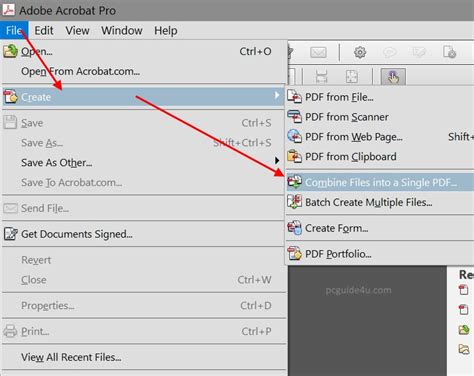Screen dimensions: 474x376
Task: Choose PDF from Scanner
Action: [380, 117]
